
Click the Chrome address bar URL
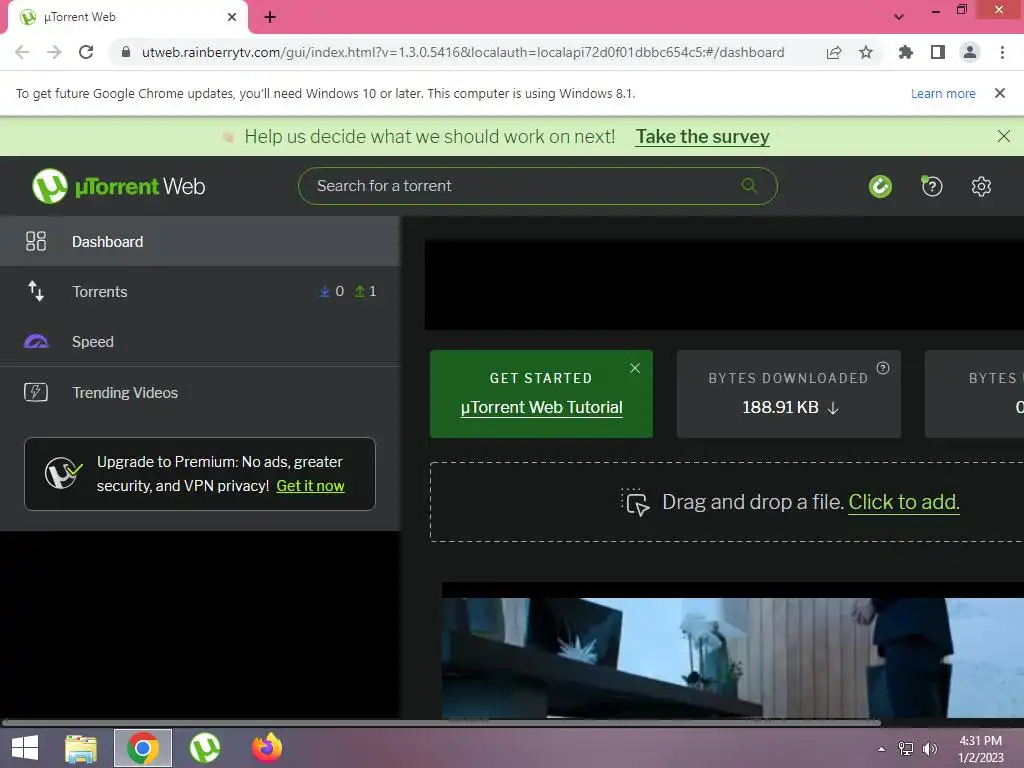(463, 52)
